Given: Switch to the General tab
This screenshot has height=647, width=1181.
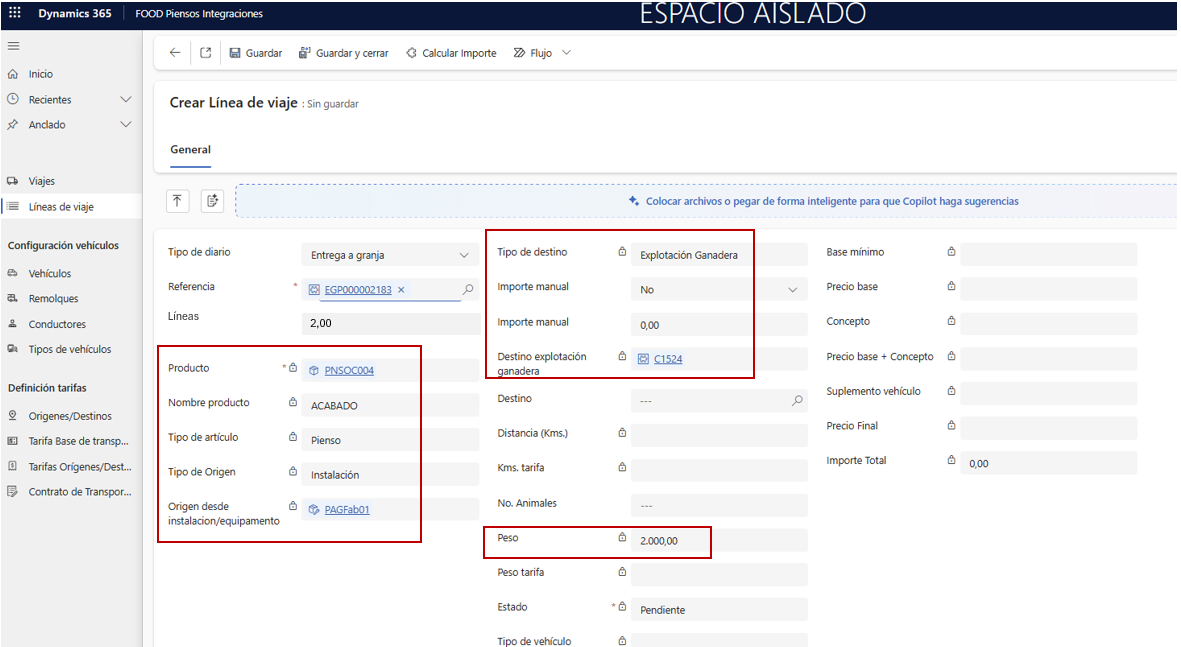Looking at the screenshot, I should pos(190,150).
